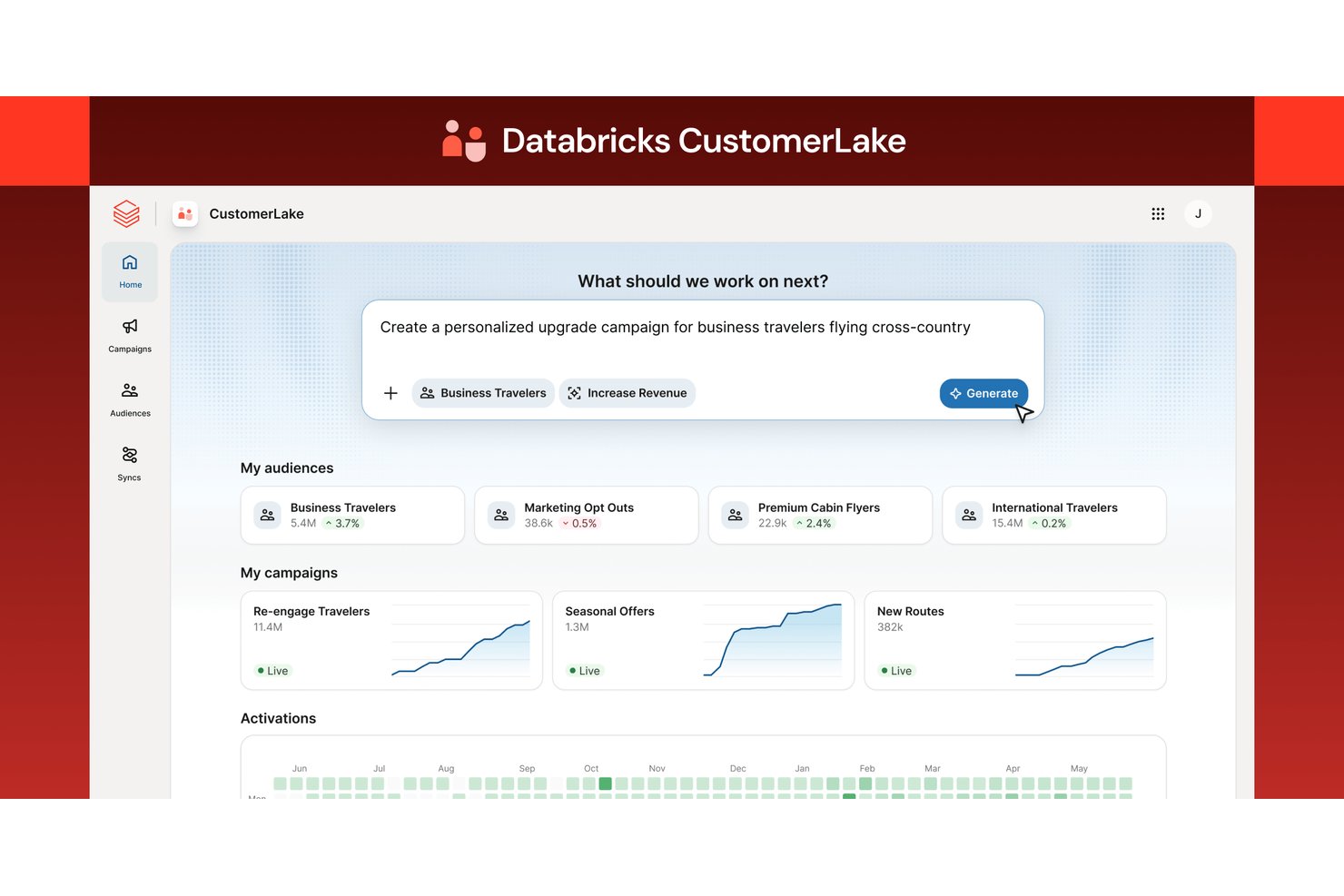Click the Increase Revenue chip

628,393
